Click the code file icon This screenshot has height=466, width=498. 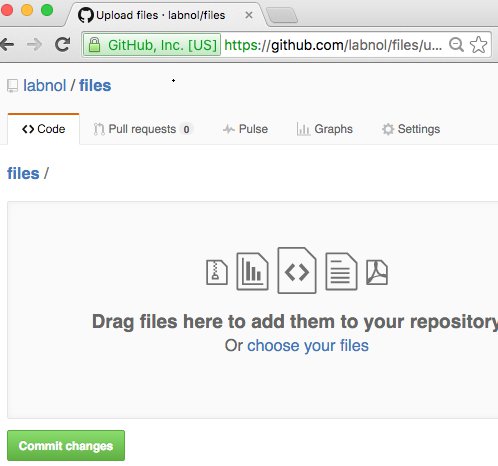point(297,270)
